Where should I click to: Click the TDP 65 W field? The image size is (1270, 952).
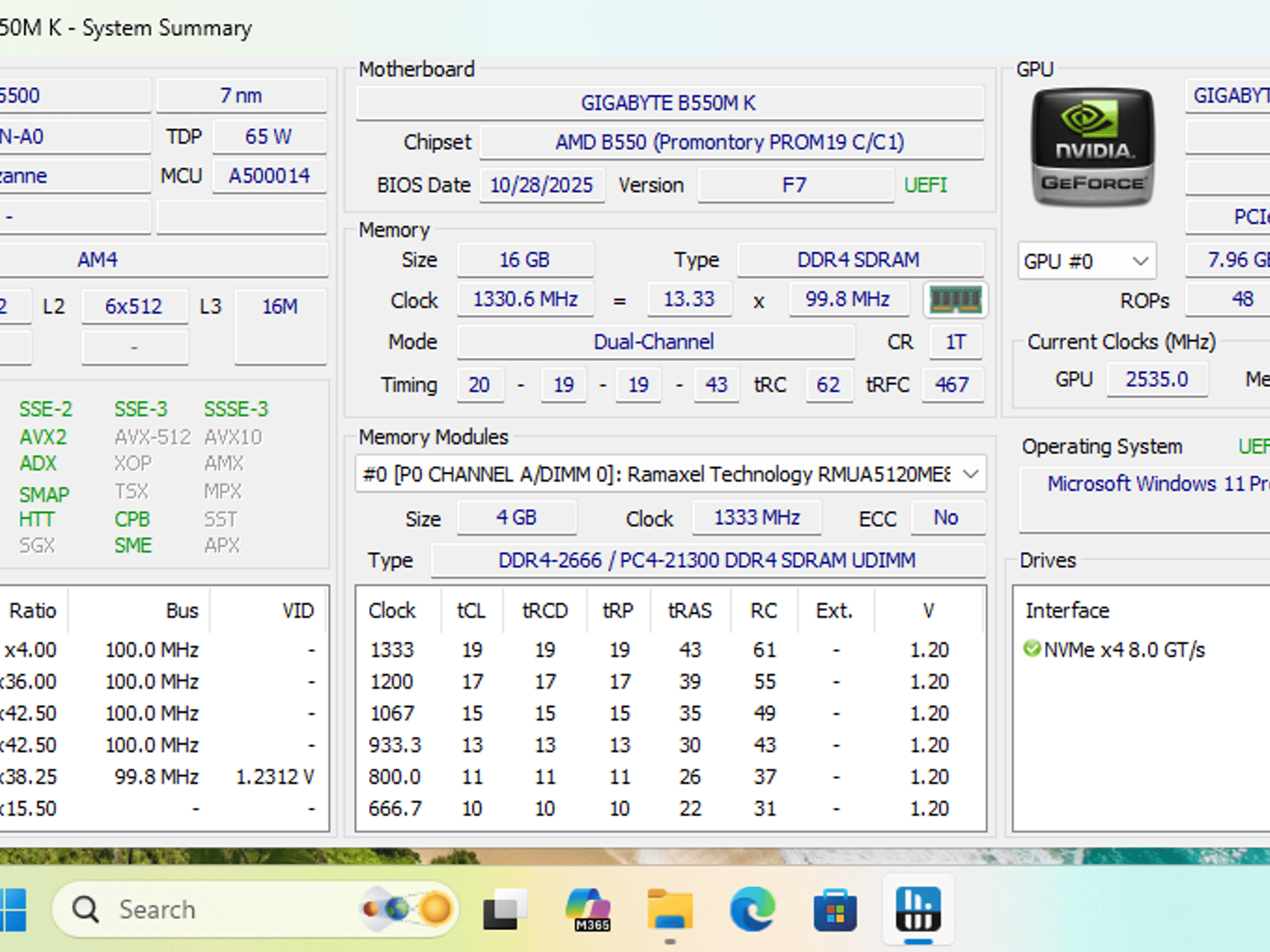pyautogui.click(x=269, y=136)
